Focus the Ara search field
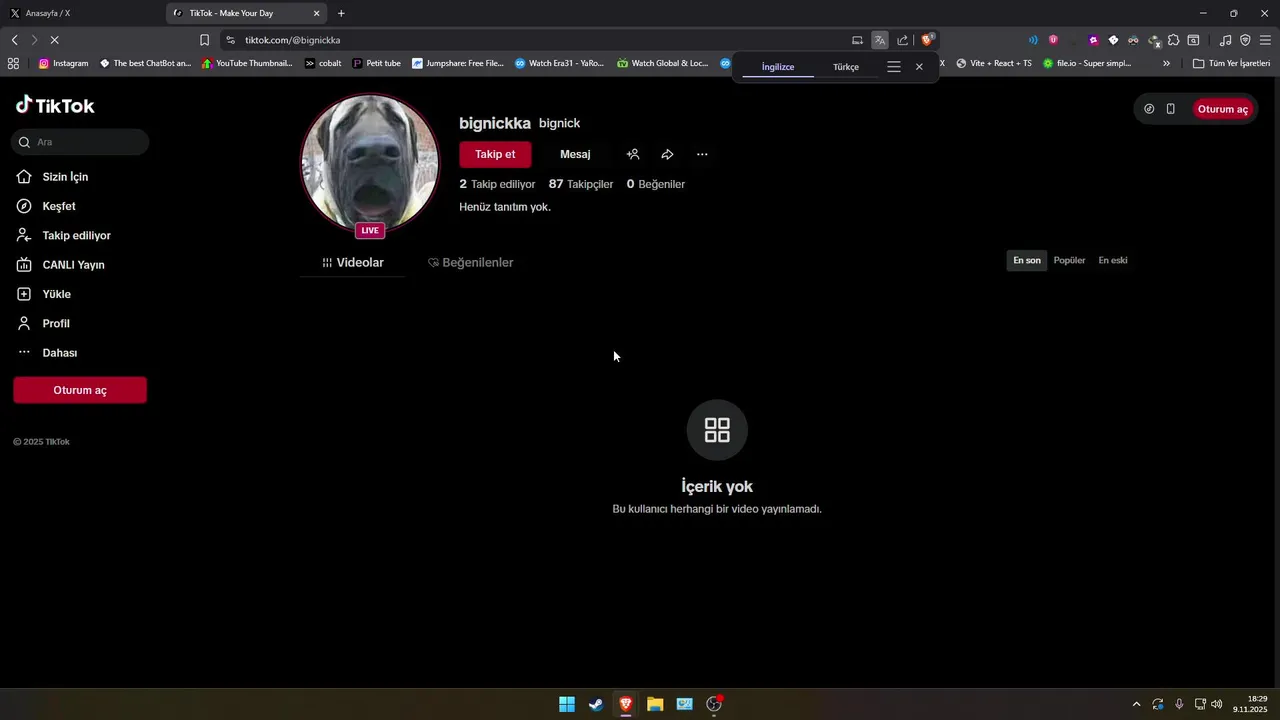Screen dimensions: 1280x720 pos(81,142)
